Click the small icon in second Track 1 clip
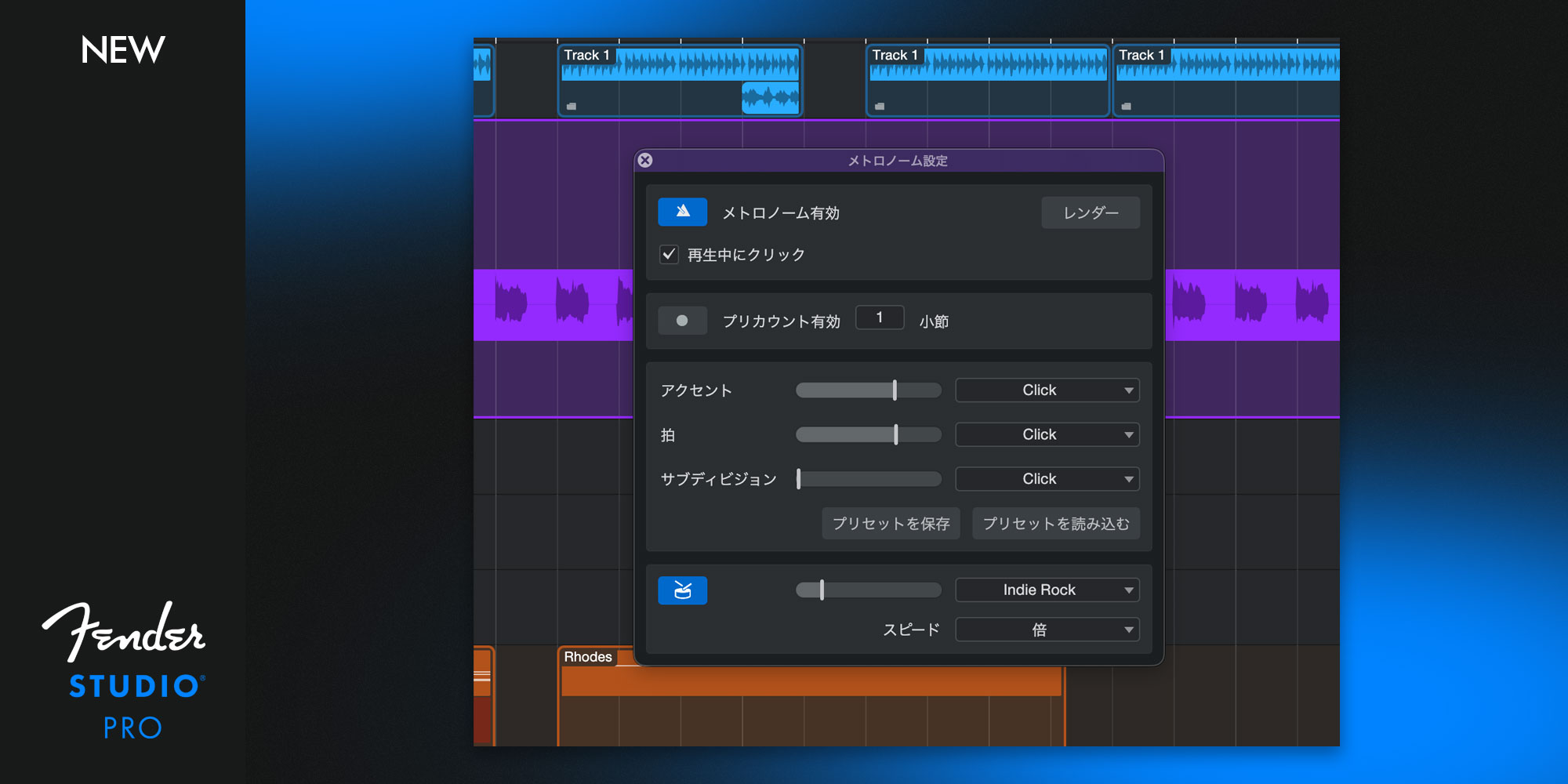Image resolution: width=1568 pixels, height=784 pixels. click(x=880, y=107)
